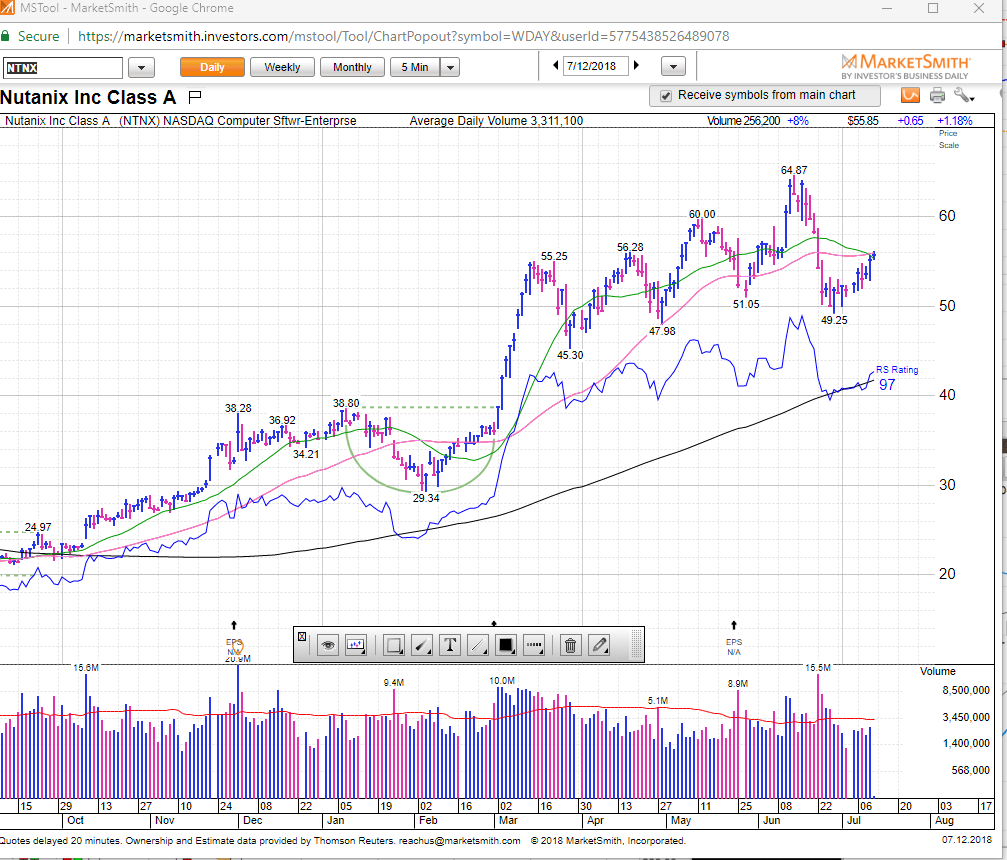Open the date picker dropdown
Screen dimensions: 1007x860
[673, 66]
